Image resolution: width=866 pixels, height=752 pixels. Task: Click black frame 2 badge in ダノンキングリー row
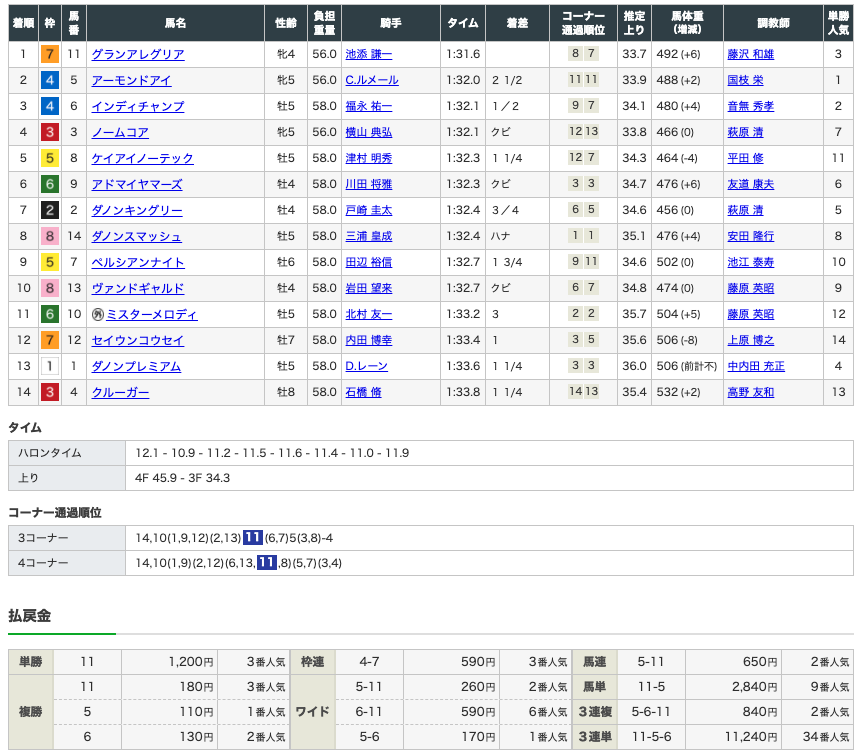50,210
